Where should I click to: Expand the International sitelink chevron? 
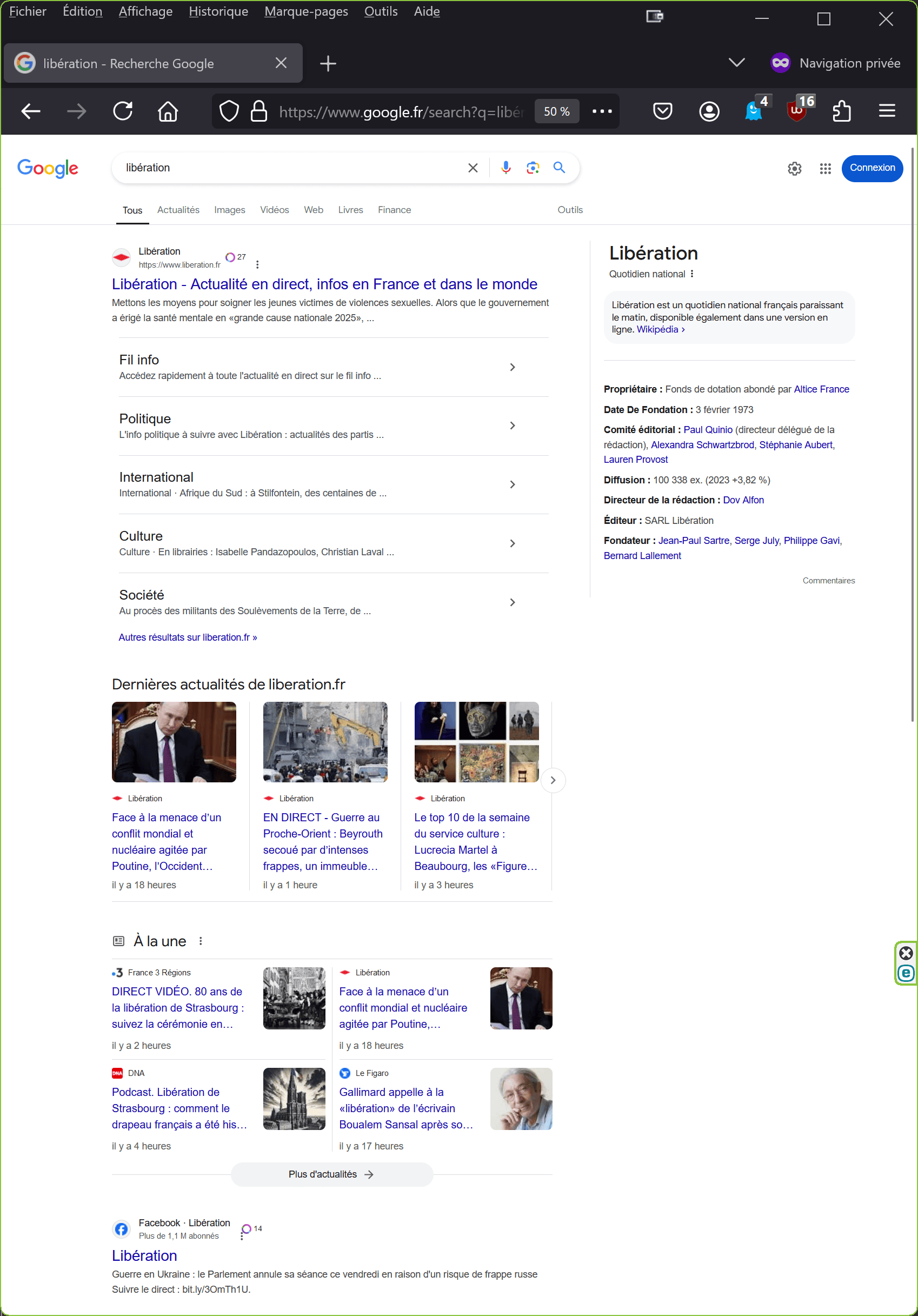point(513,484)
